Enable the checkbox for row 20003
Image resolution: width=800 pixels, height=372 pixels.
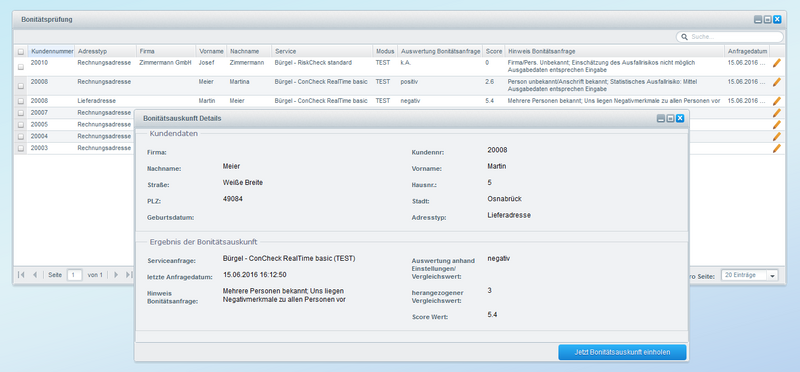tap(21, 148)
